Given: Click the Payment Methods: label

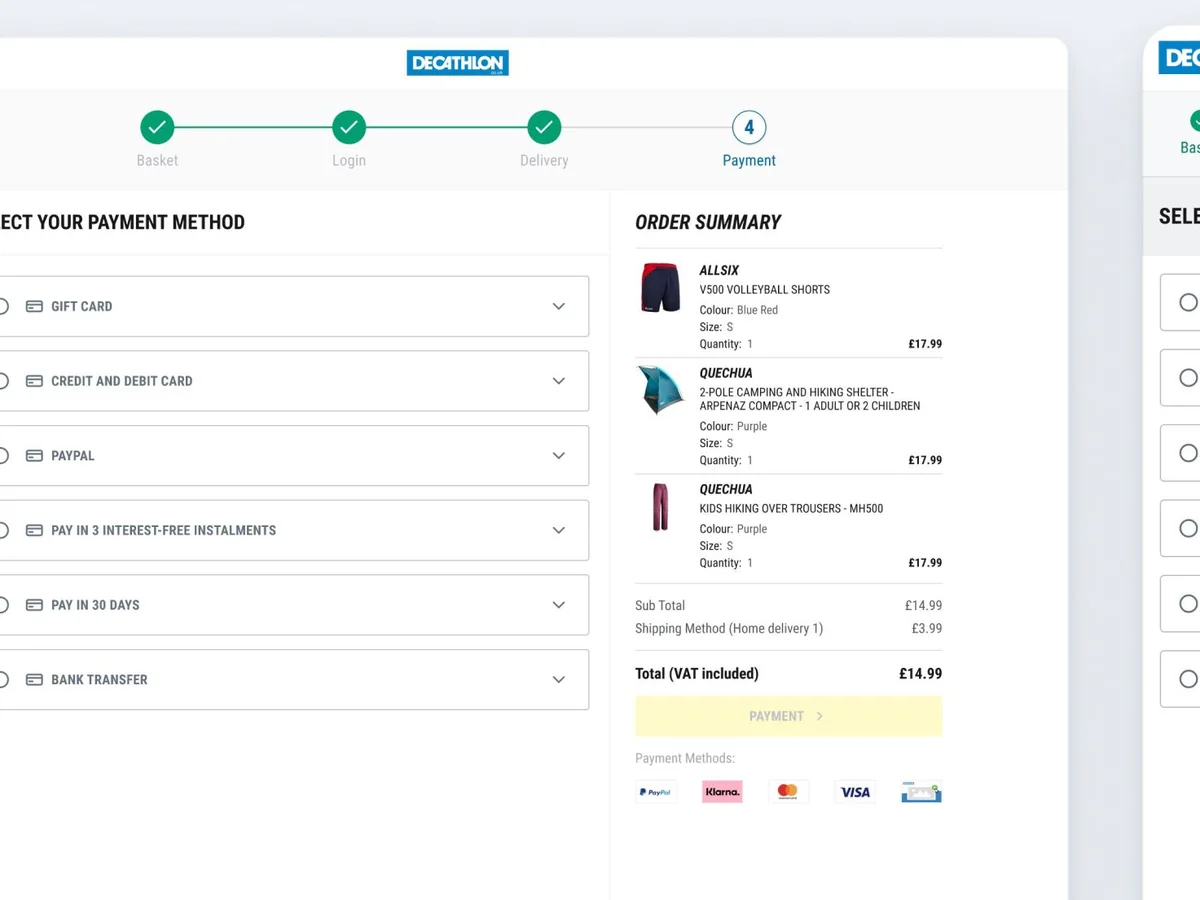Looking at the screenshot, I should pyautogui.click(x=685, y=758).
